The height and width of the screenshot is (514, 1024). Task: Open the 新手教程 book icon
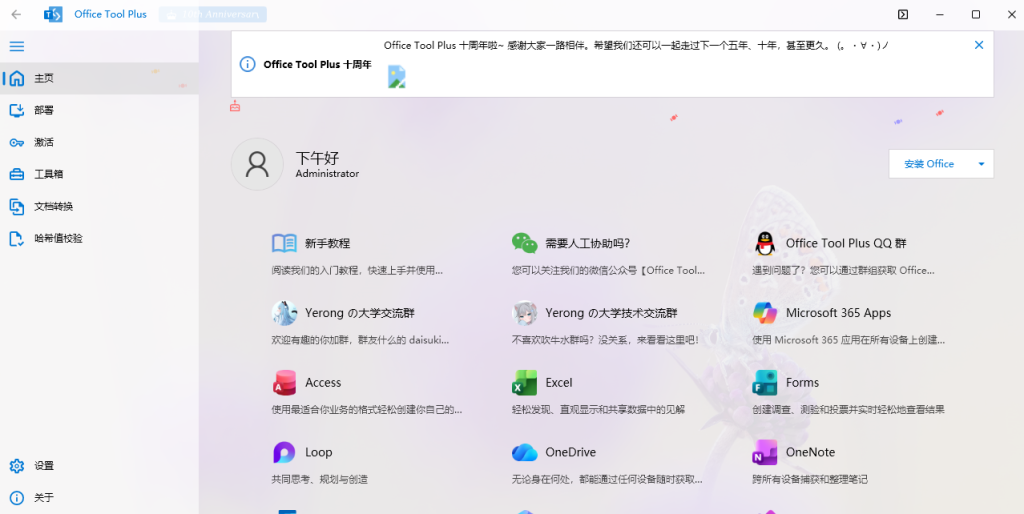tap(284, 243)
